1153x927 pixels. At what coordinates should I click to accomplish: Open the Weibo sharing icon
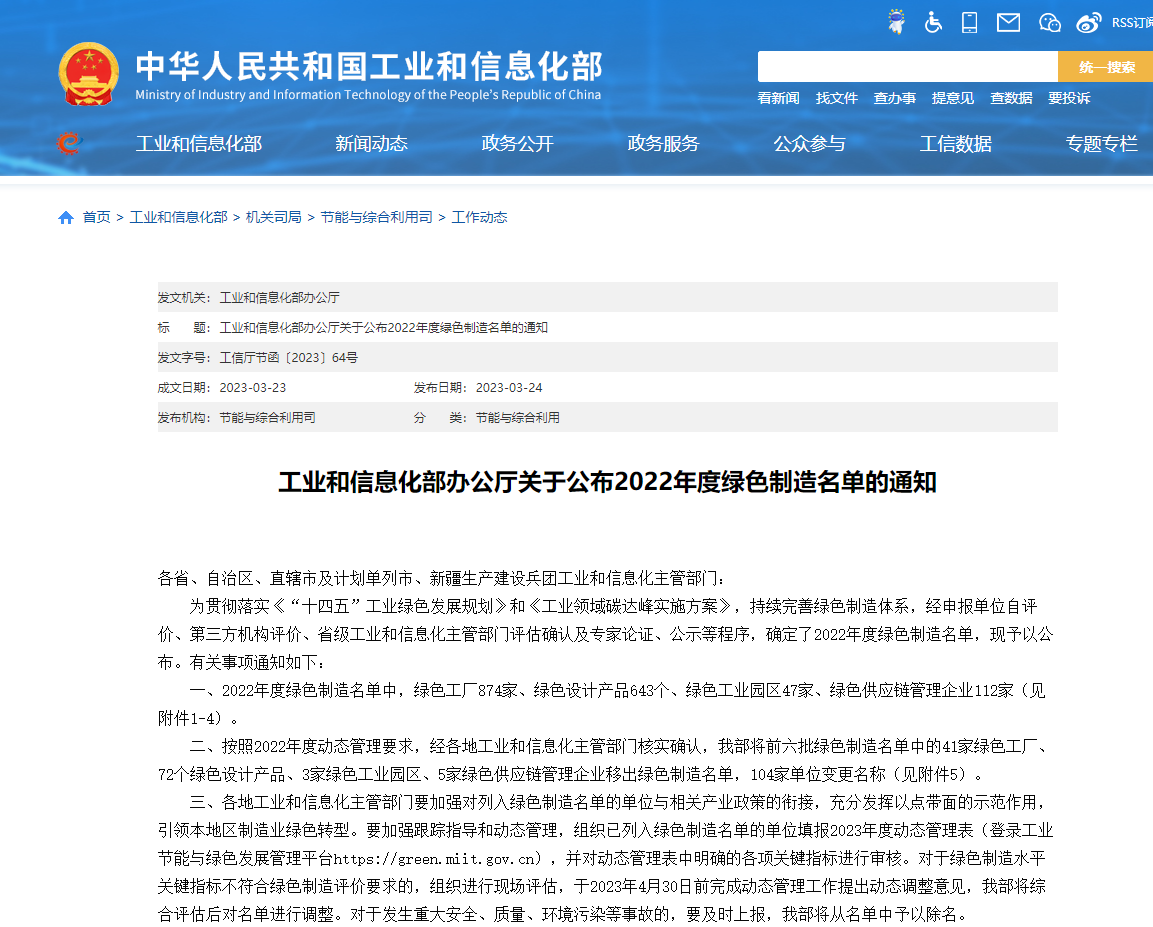pos(1087,21)
